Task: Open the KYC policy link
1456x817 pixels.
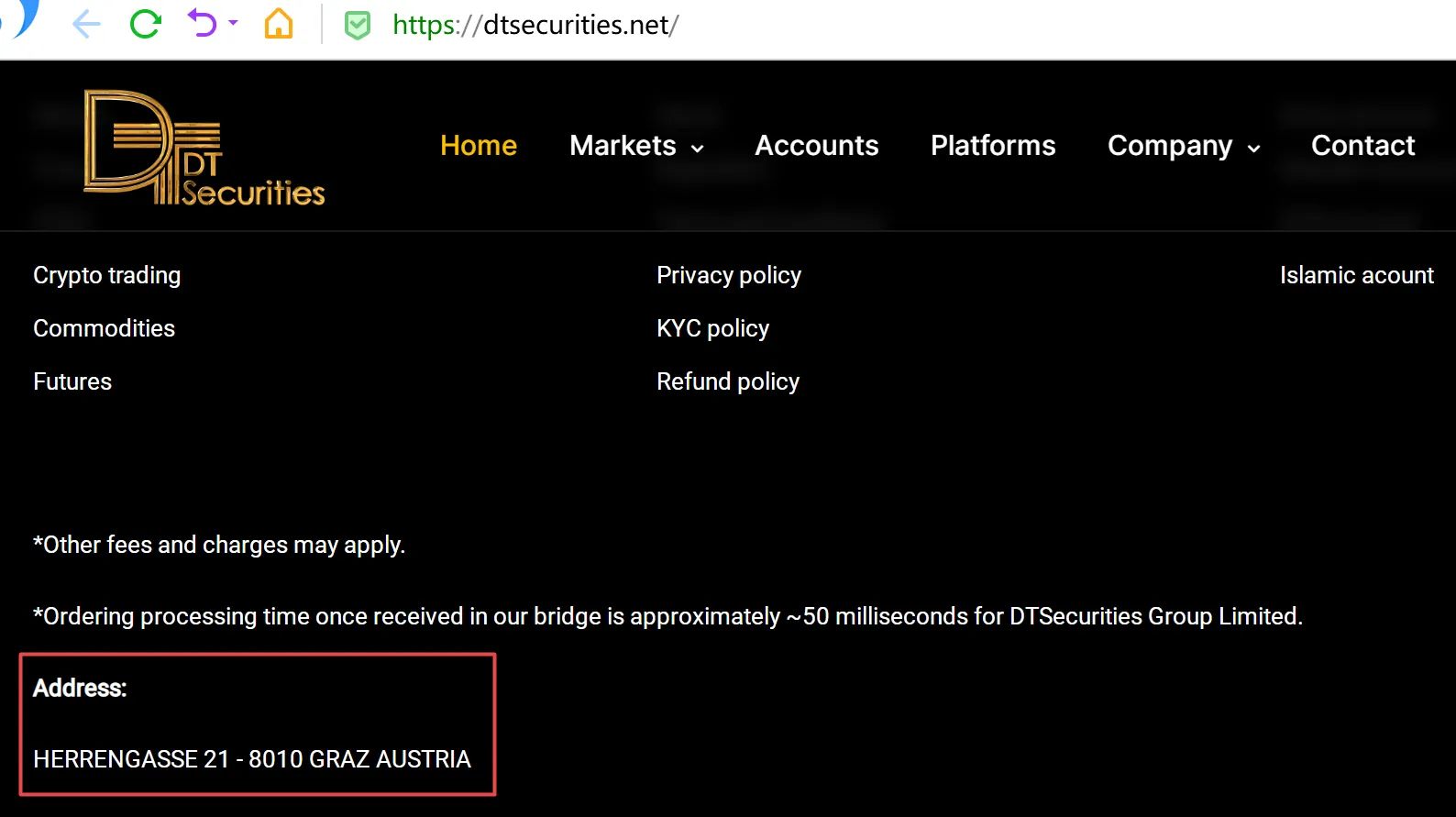Action: coord(712,328)
